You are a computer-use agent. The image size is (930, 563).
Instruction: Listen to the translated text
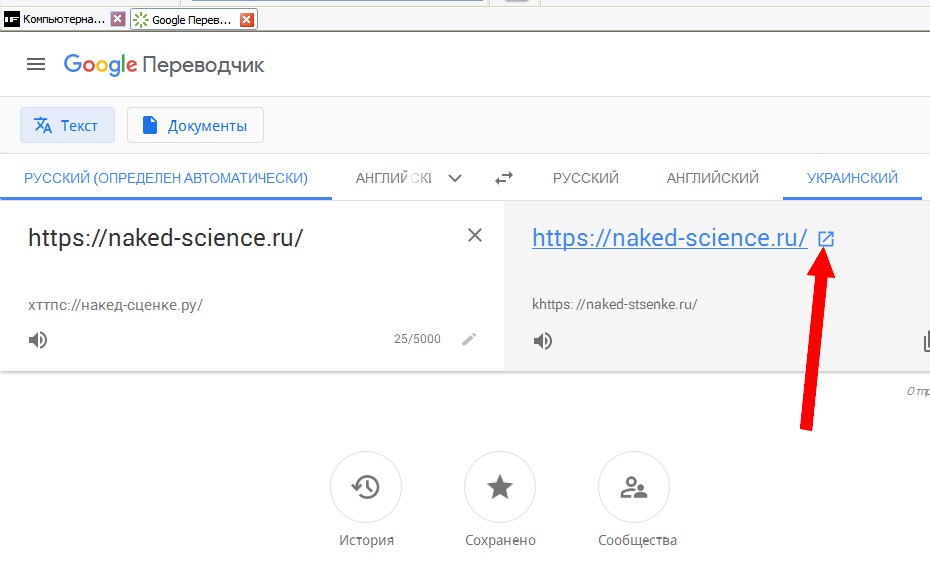[x=543, y=341]
